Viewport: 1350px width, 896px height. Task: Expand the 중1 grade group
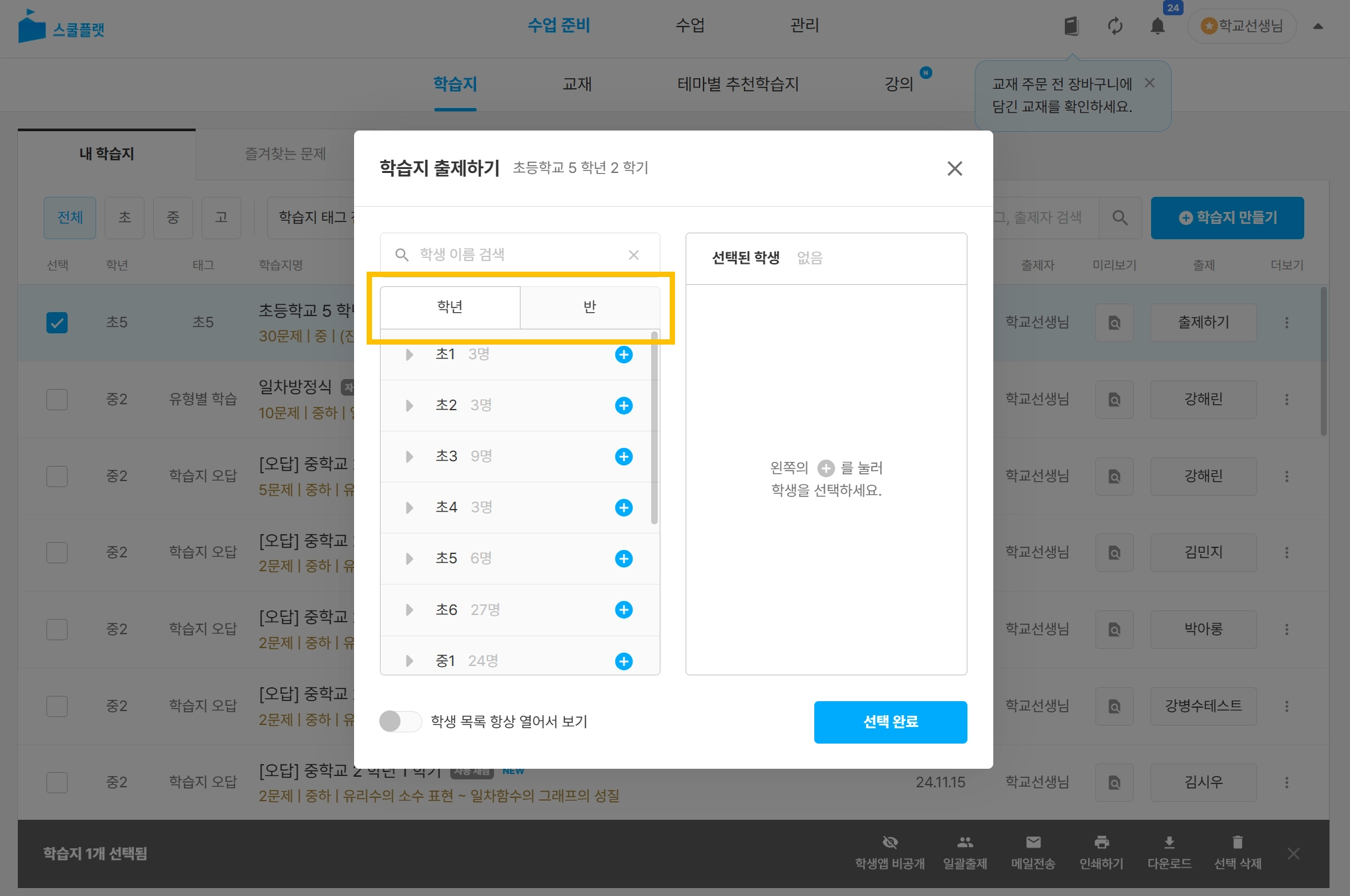(x=409, y=661)
